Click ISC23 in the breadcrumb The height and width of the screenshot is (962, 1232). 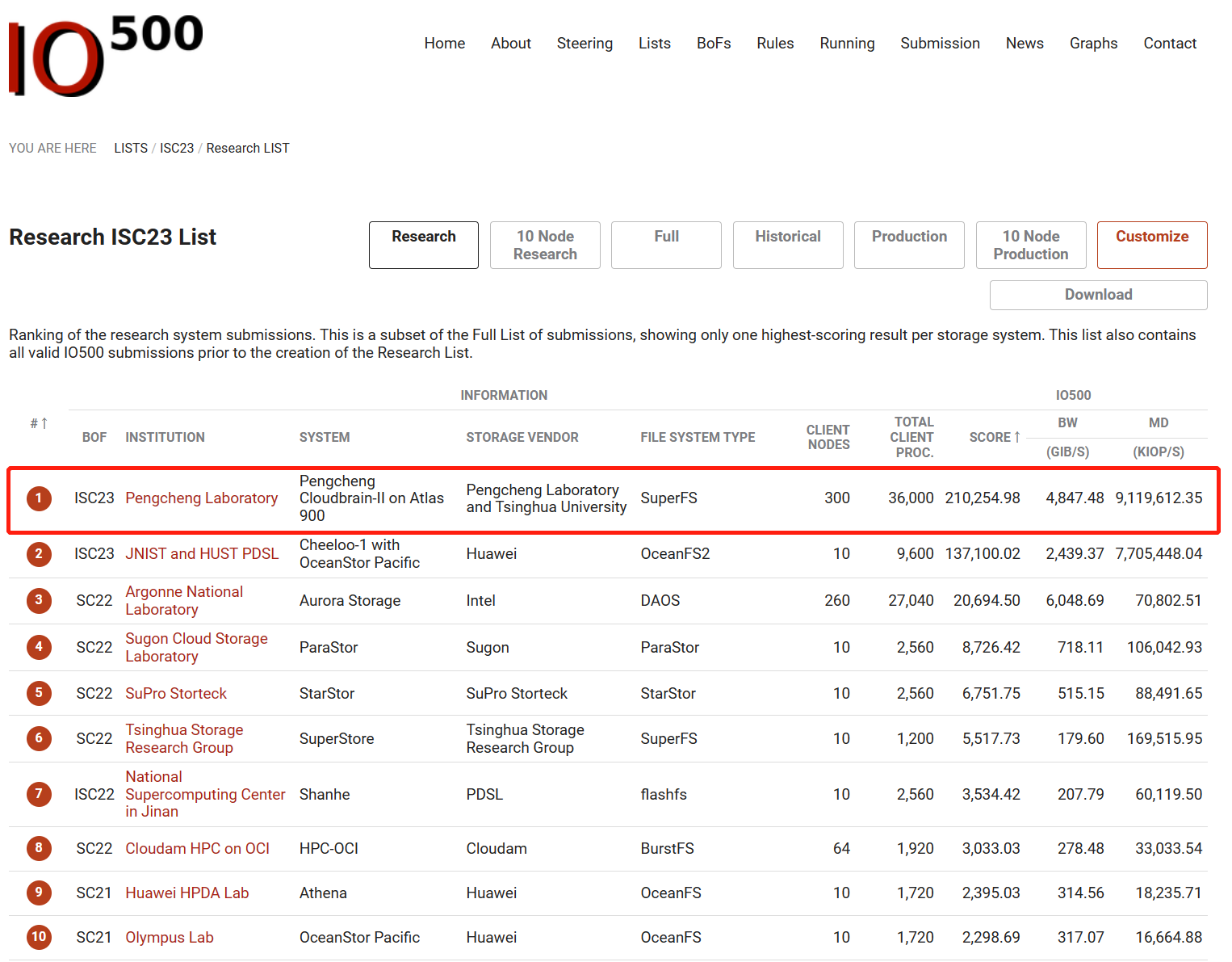[177, 149]
